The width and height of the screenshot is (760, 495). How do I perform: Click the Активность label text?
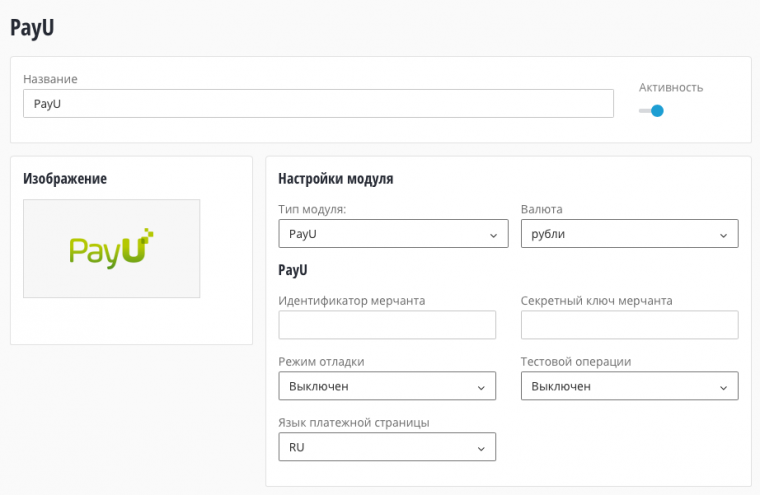pyautogui.click(x=670, y=87)
